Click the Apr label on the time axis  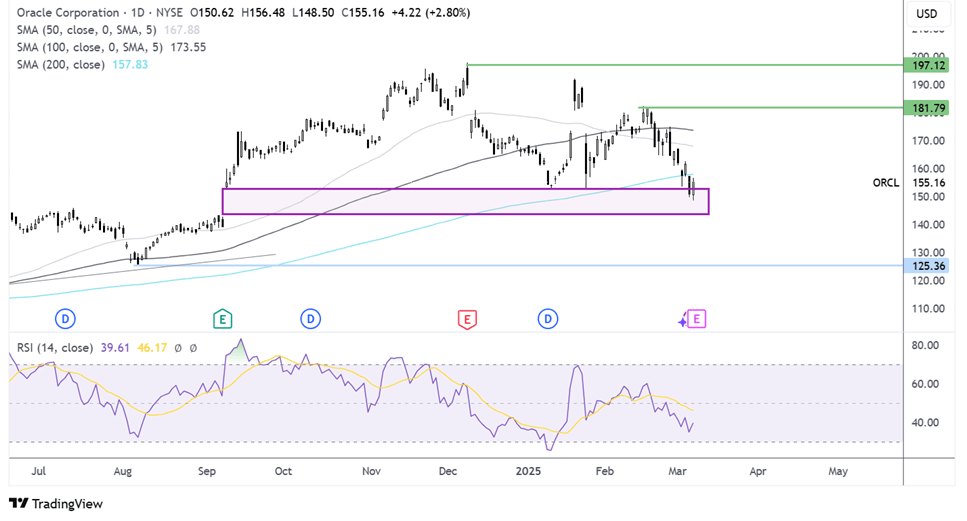point(758,471)
